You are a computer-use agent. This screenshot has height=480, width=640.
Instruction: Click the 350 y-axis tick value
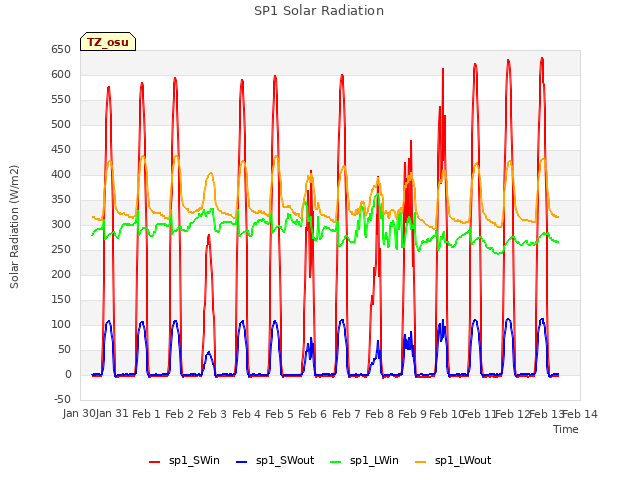click(61, 199)
